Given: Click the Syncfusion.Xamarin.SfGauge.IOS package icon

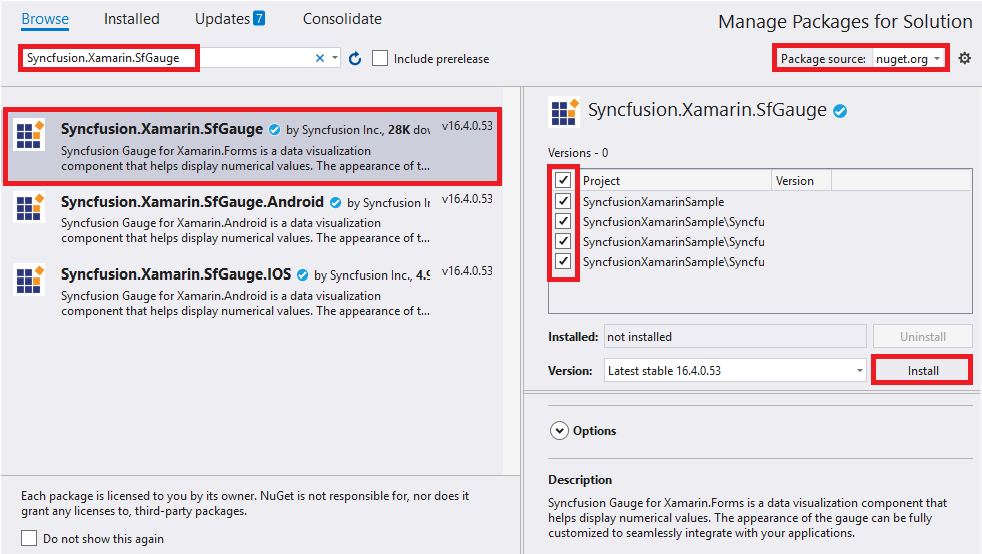Looking at the screenshot, I should (x=29, y=279).
